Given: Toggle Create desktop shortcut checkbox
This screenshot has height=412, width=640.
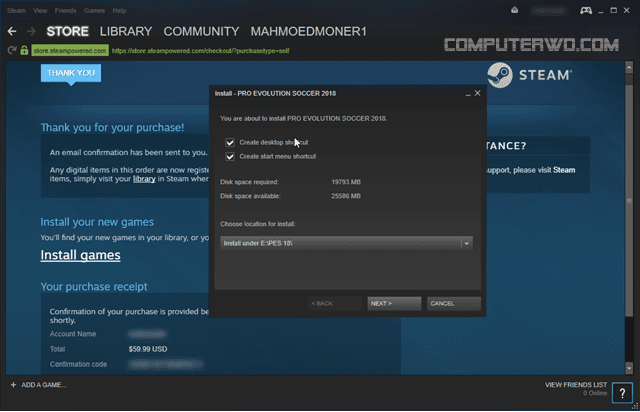Looking at the screenshot, I should (x=230, y=143).
